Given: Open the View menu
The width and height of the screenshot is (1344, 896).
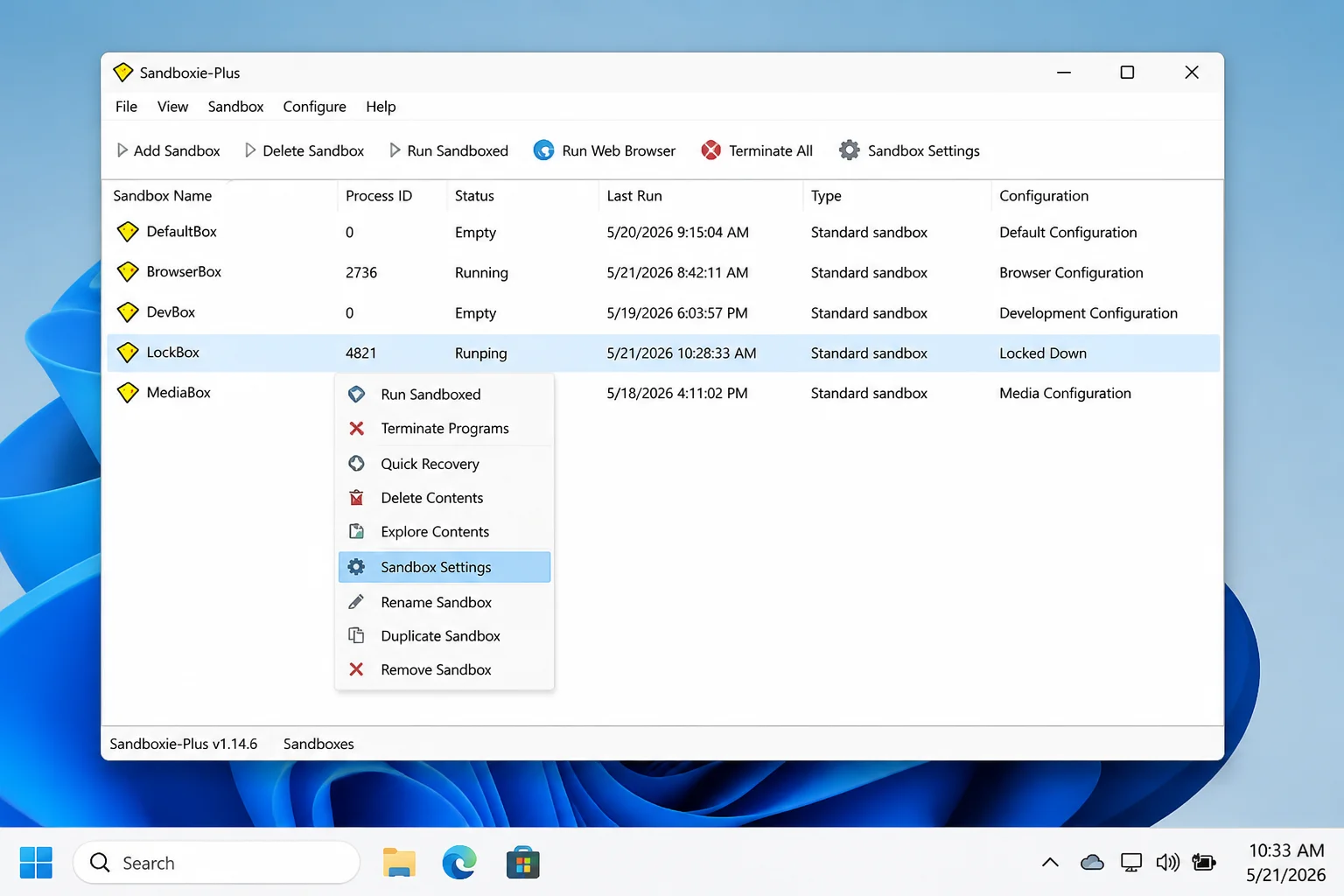Looking at the screenshot, I should pyautogui.click(x=172, y=107).
